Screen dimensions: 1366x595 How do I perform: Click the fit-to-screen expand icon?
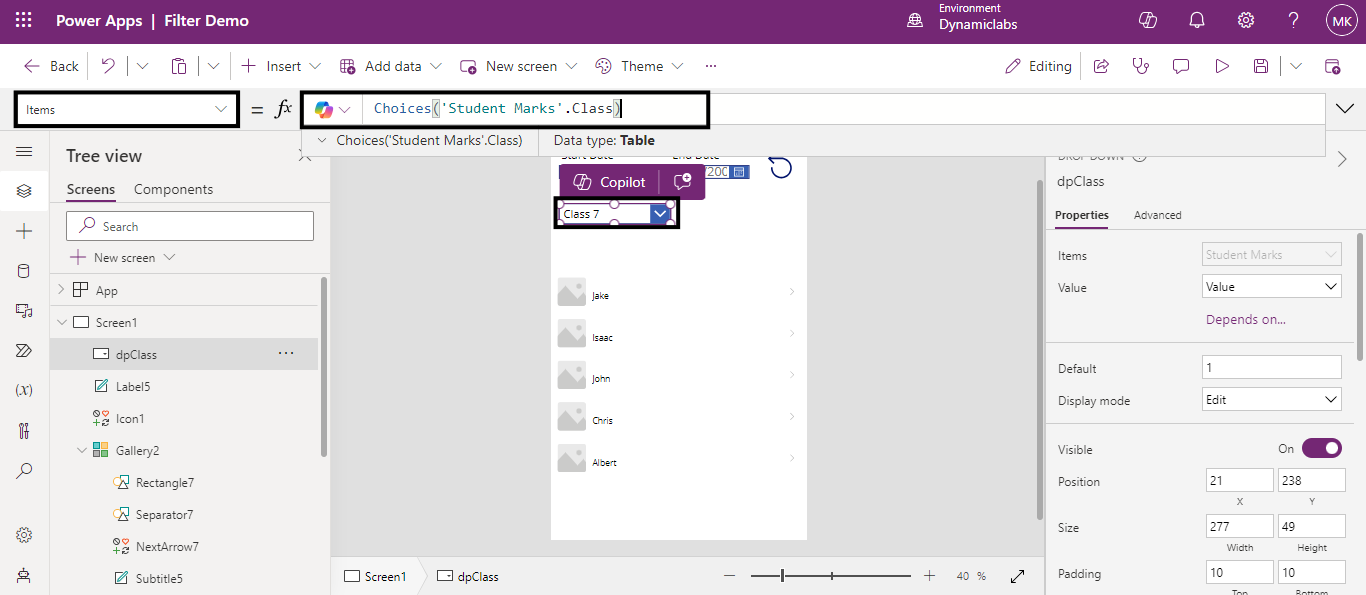pos(1017,576)
